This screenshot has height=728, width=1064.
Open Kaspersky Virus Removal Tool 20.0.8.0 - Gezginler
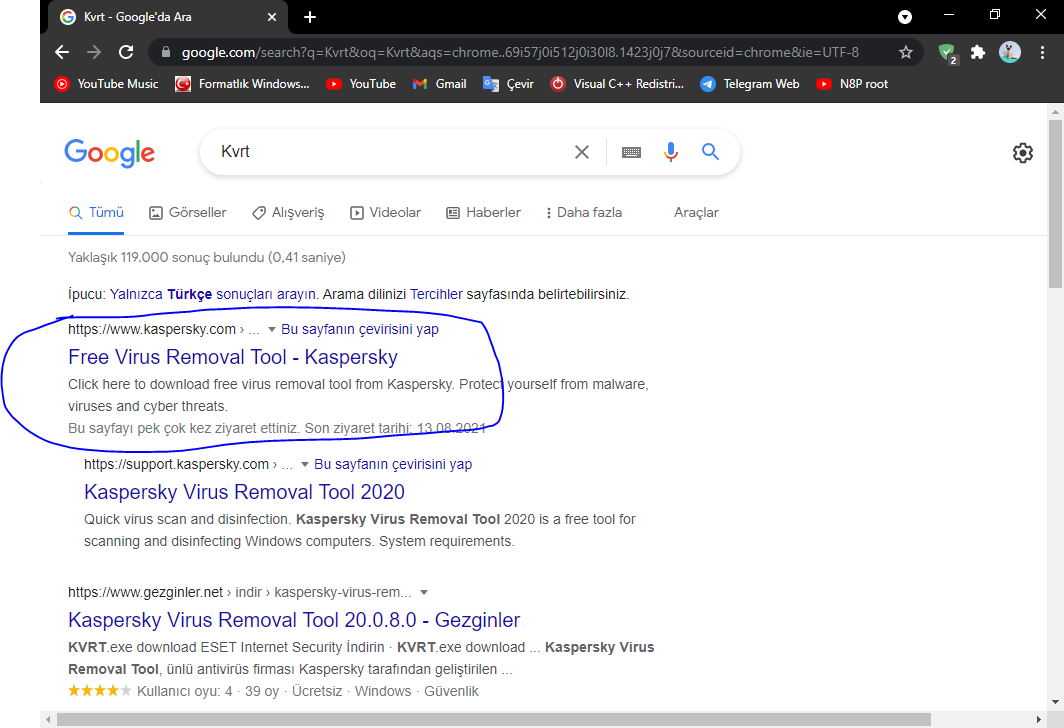coord(294,620)
